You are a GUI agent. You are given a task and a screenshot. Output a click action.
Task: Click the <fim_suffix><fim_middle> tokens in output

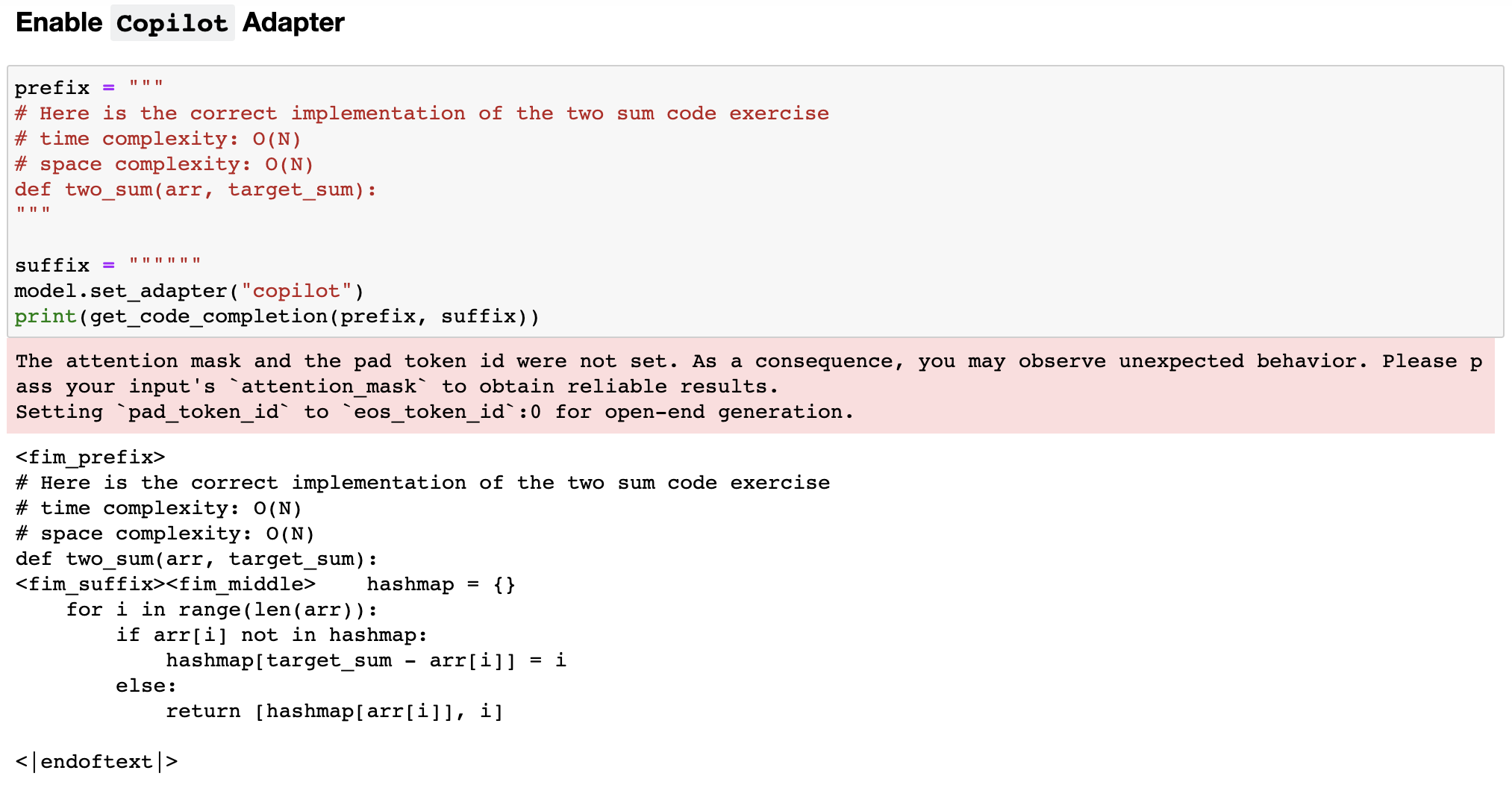pos(165,584)
